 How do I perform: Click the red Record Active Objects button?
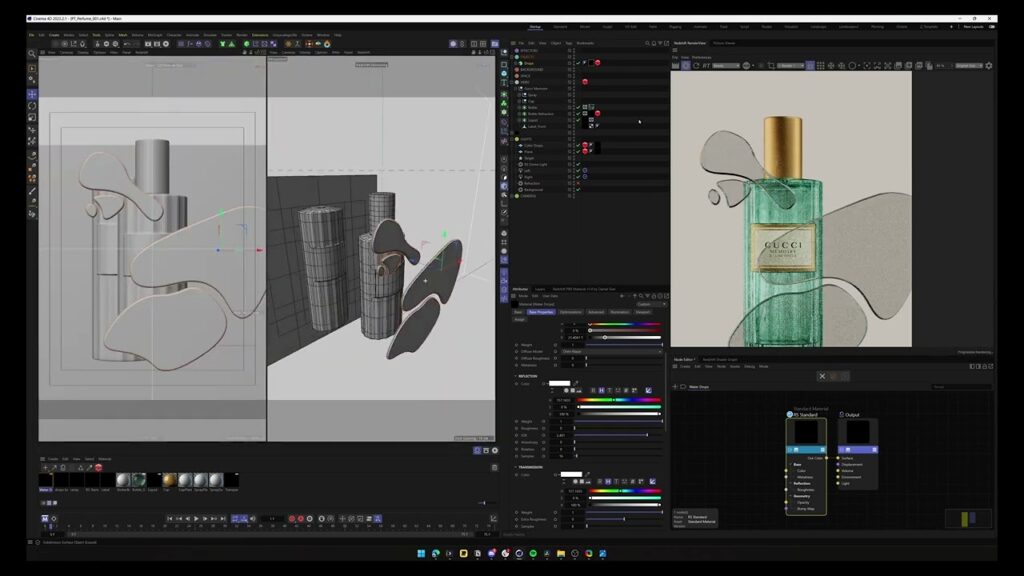pyautogui.click(x=291, y=519)
